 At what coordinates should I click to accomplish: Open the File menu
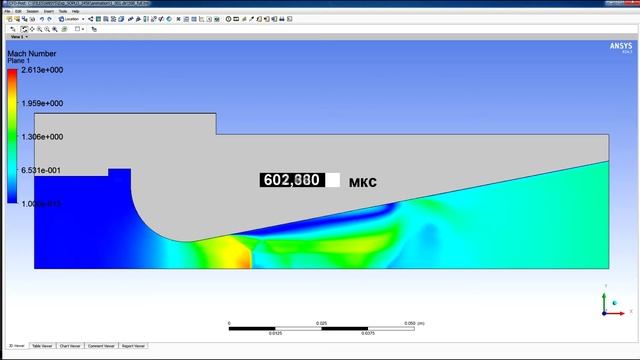pyautogui.click(x=7, y=11)
